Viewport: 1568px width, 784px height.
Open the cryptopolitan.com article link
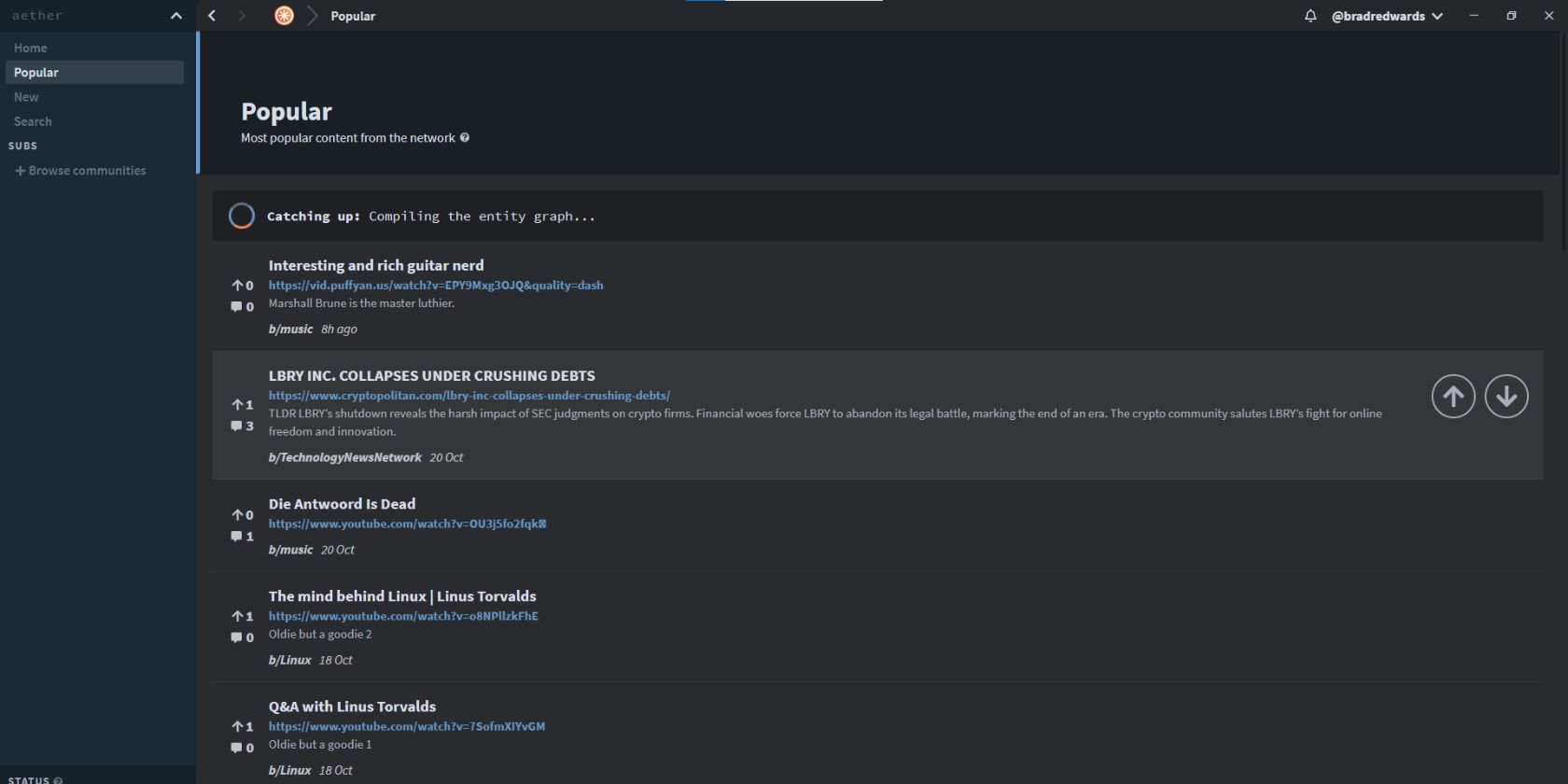[x=469, y=395]
